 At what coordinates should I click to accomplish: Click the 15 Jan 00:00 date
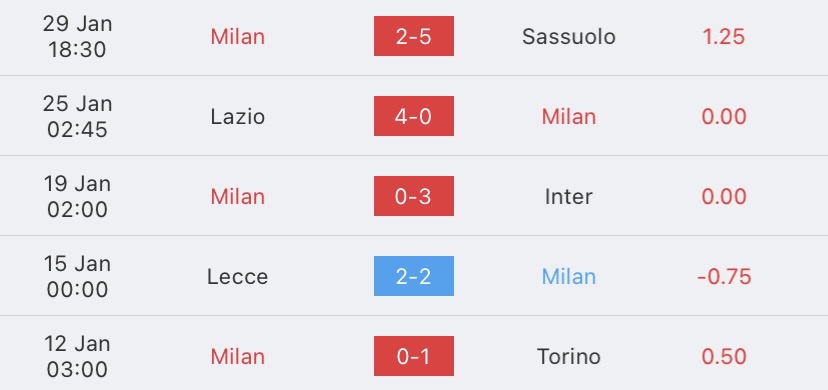78,277
